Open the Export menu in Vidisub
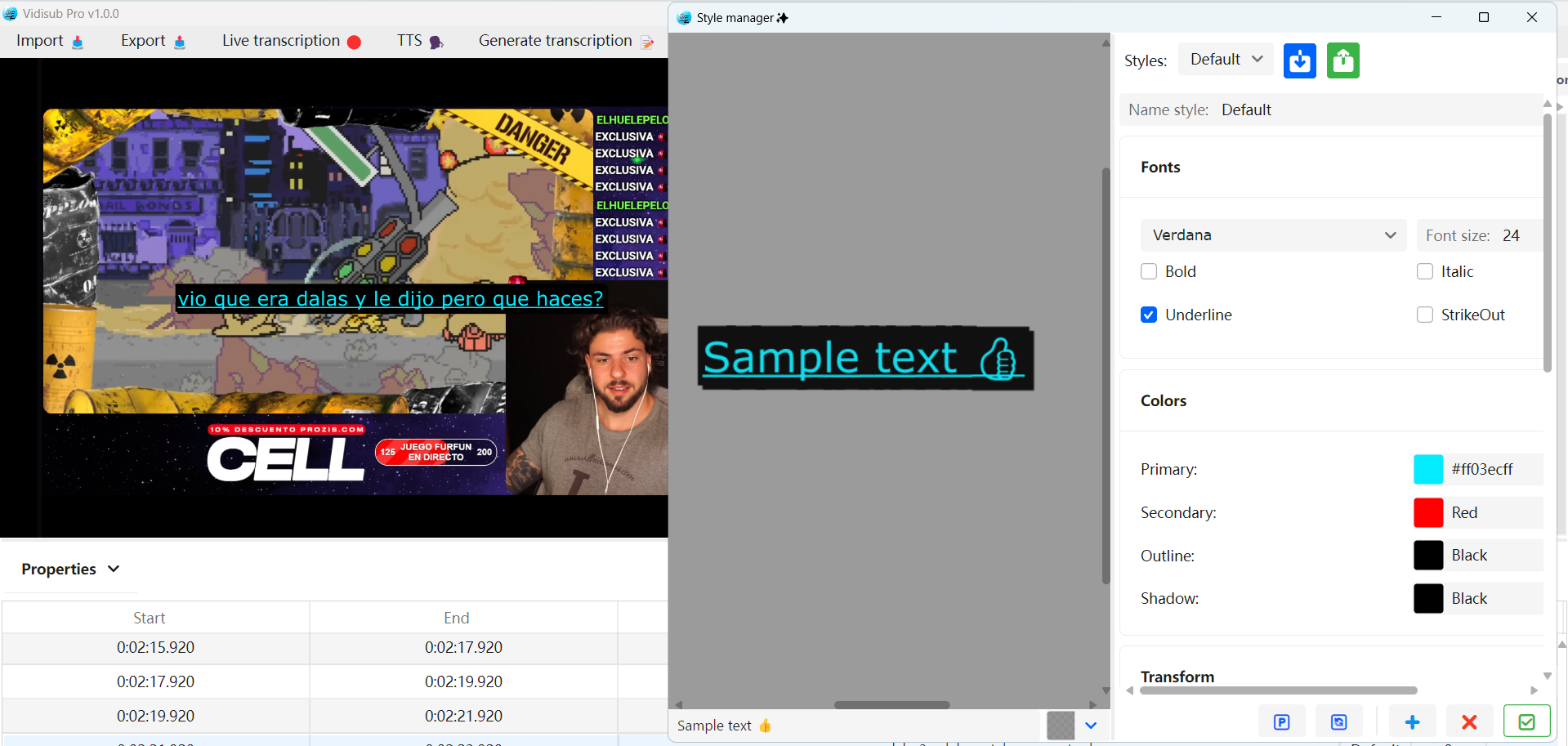 coord(153,41)
